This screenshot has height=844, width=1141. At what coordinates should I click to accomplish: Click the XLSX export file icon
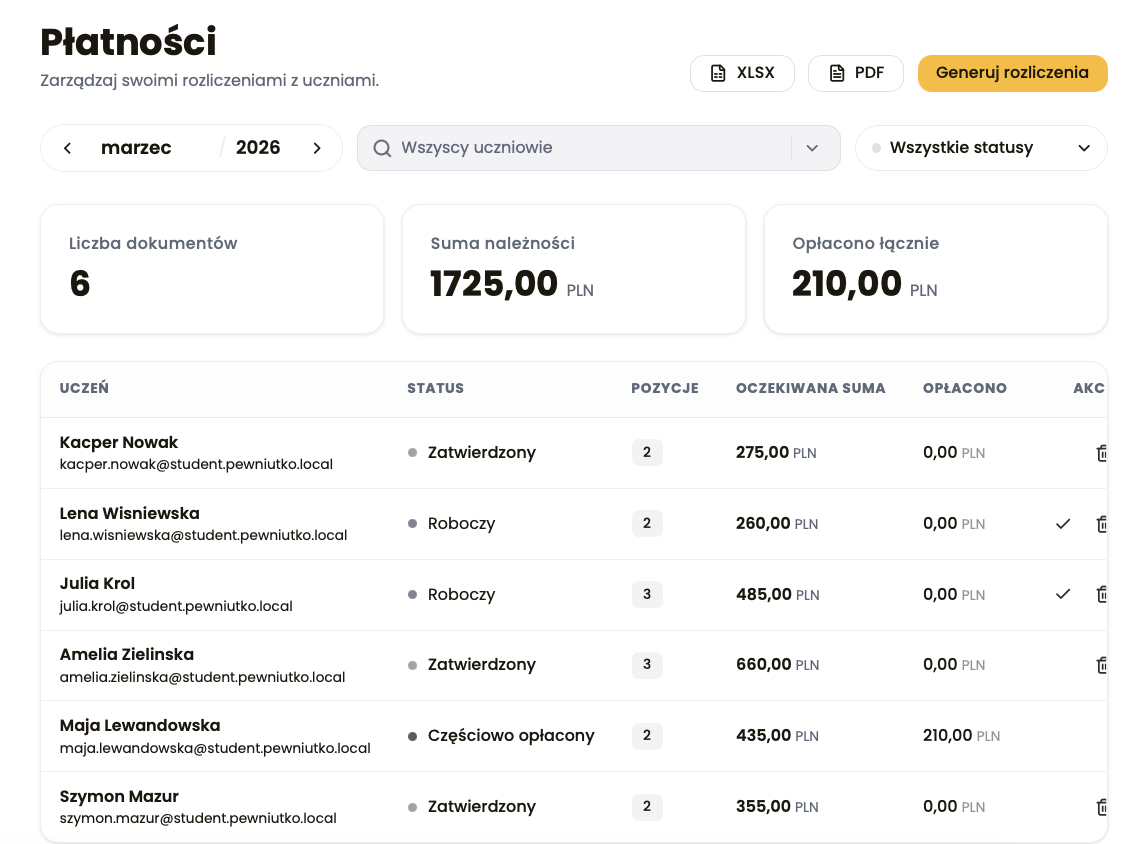pyautogui.click(x=716, y=72)
